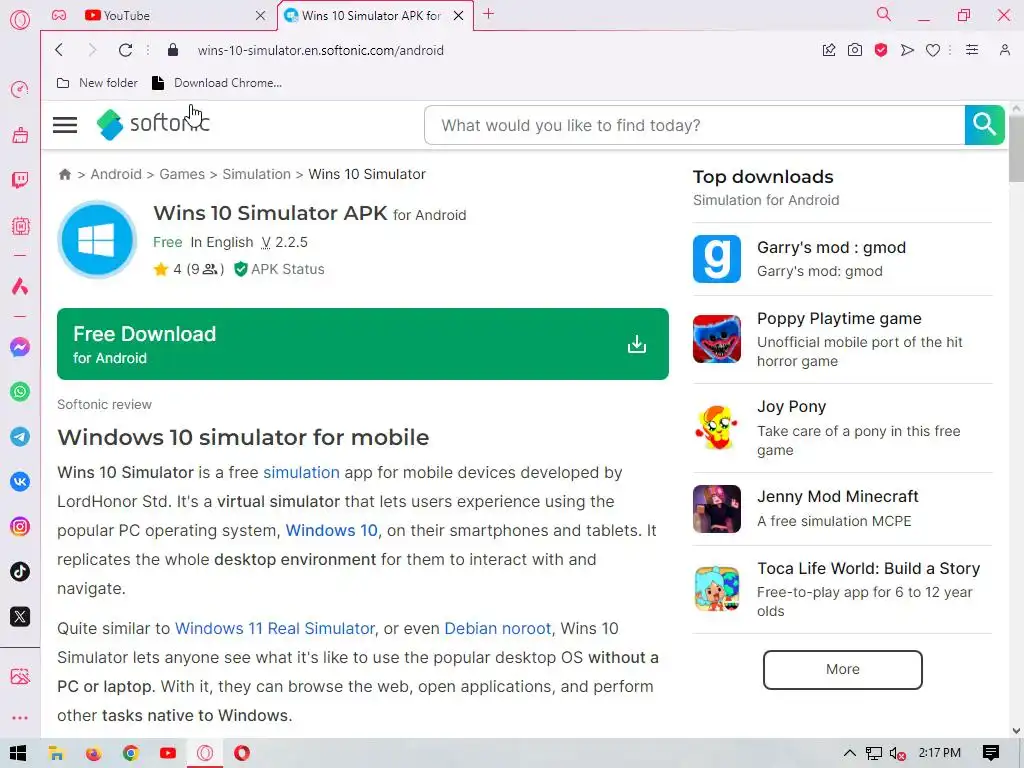The image size is (1024, 768).
Task: Click APK Status badge
Action: (x=280, y=269)
